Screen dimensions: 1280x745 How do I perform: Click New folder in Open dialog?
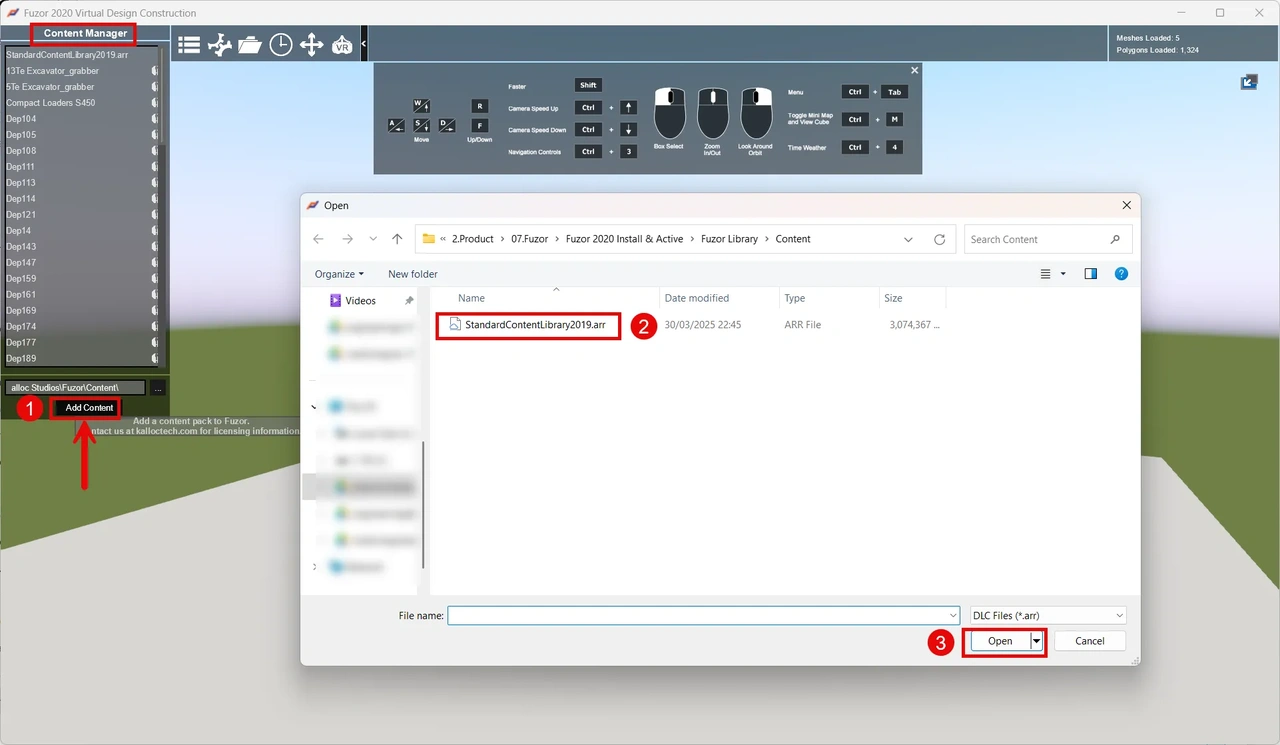point(413,274)
